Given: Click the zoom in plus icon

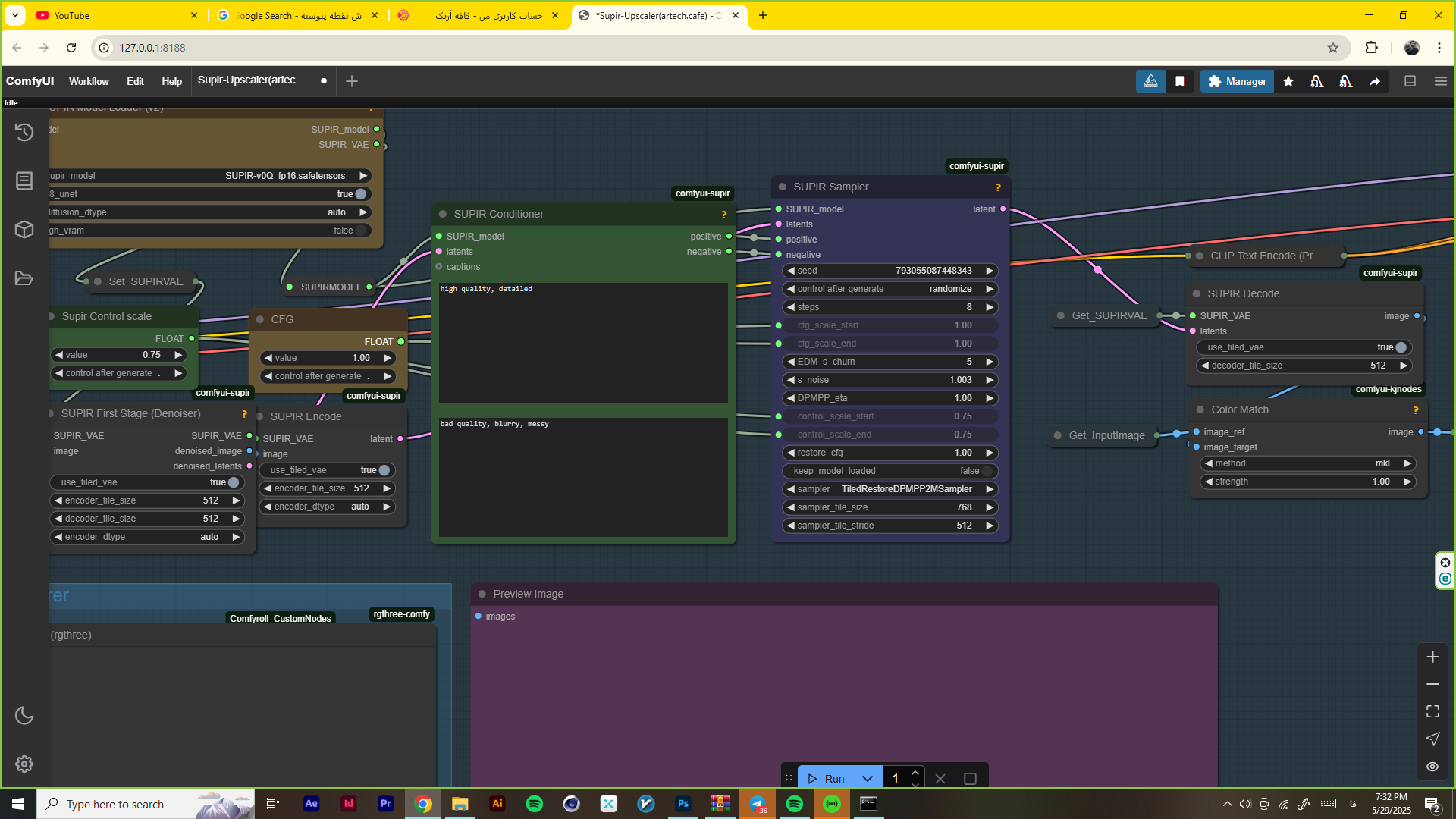Looking at the screenshot, I should 1432,657.
